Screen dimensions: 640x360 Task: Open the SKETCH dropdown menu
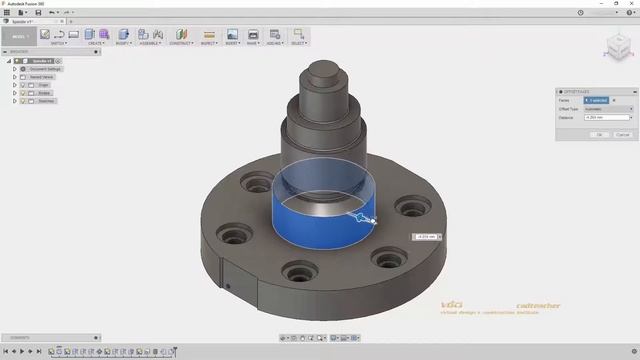pos(59,43)
